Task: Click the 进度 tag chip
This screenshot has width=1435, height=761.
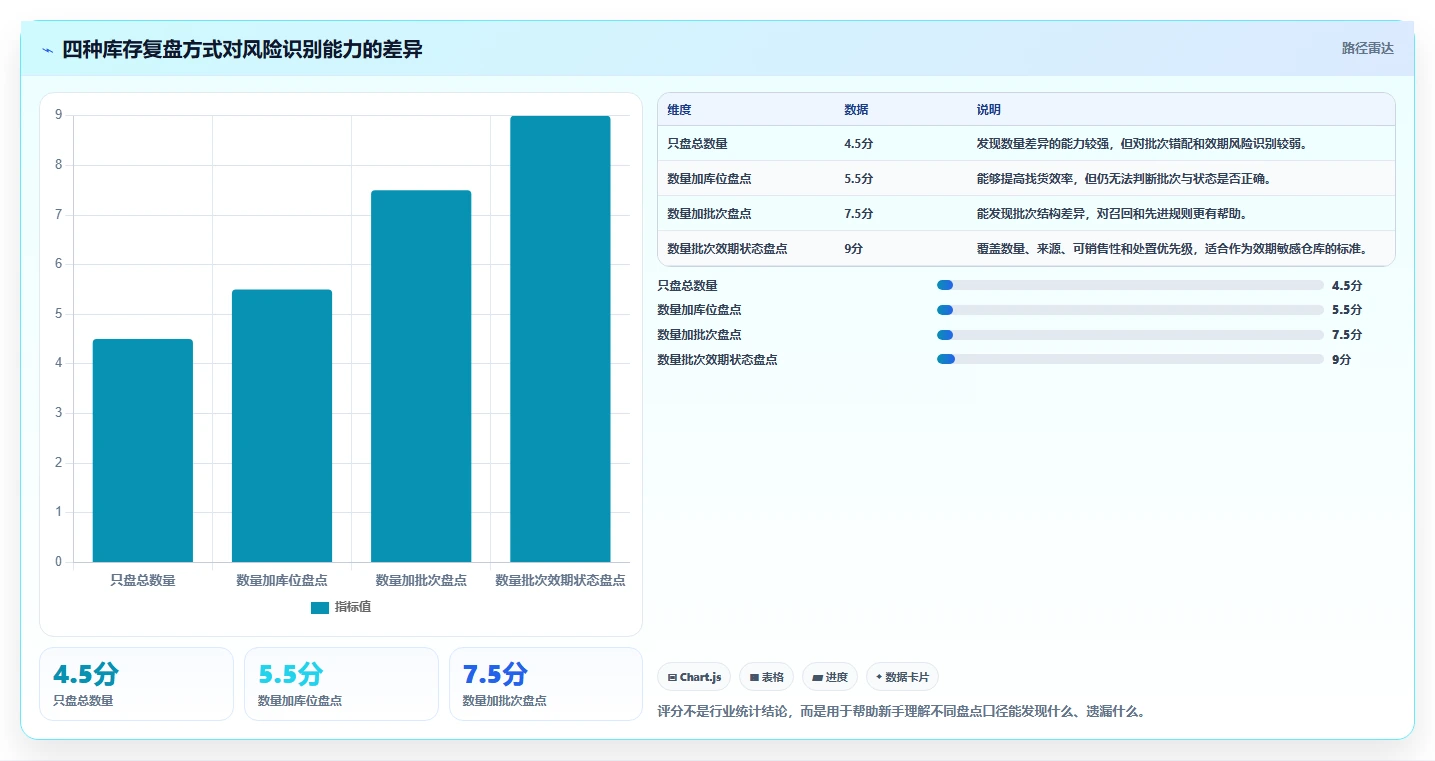Action: coord(830,677)
